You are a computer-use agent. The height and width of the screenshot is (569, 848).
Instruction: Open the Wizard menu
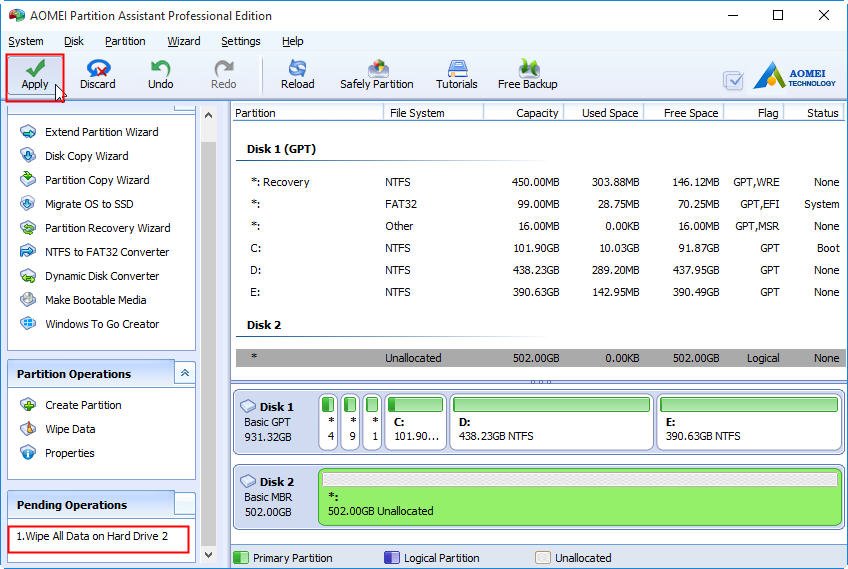tap(184, 41)
